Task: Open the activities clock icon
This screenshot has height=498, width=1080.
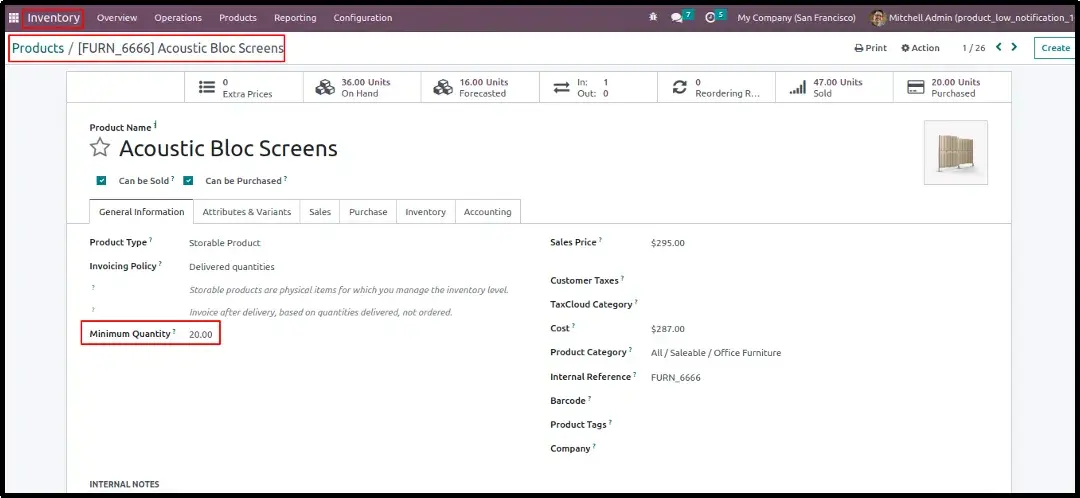Action: pos(711,18)
